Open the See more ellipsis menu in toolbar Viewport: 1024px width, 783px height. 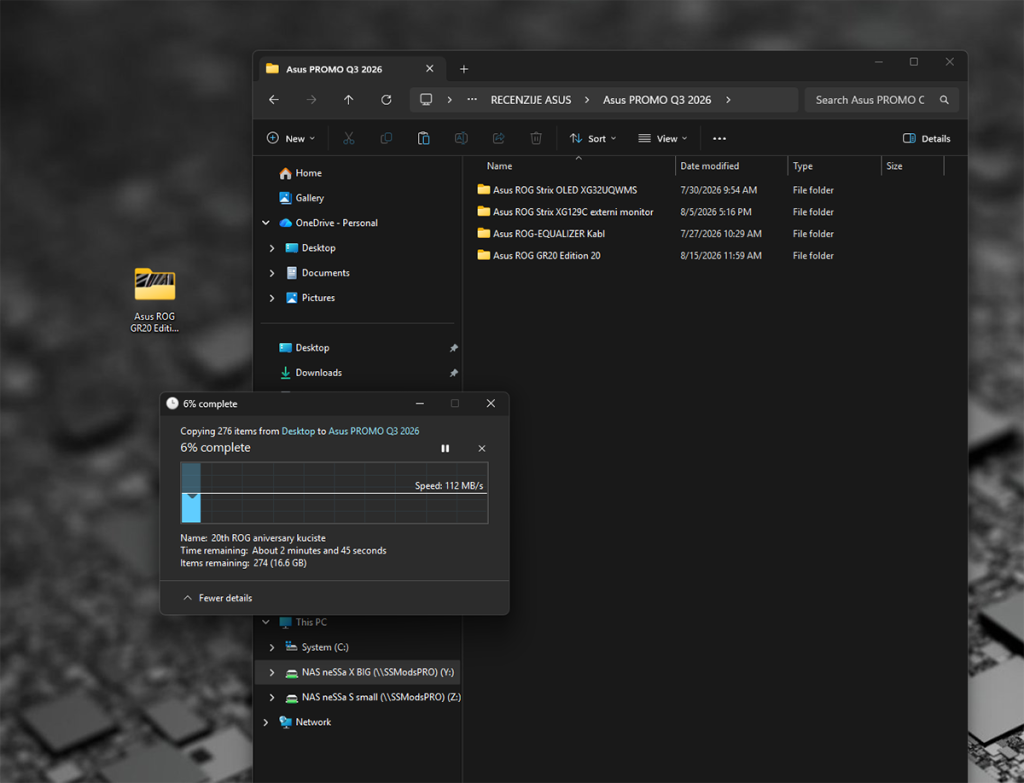pyautogui.click(x=719, y=138)
